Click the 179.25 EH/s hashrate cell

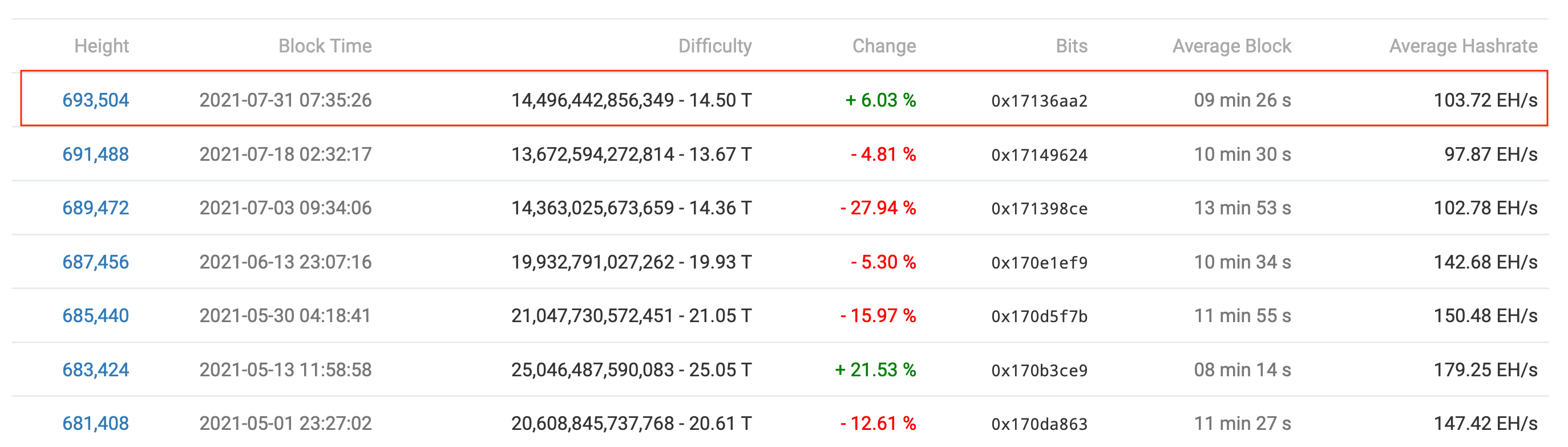[x=1485, y=370]
